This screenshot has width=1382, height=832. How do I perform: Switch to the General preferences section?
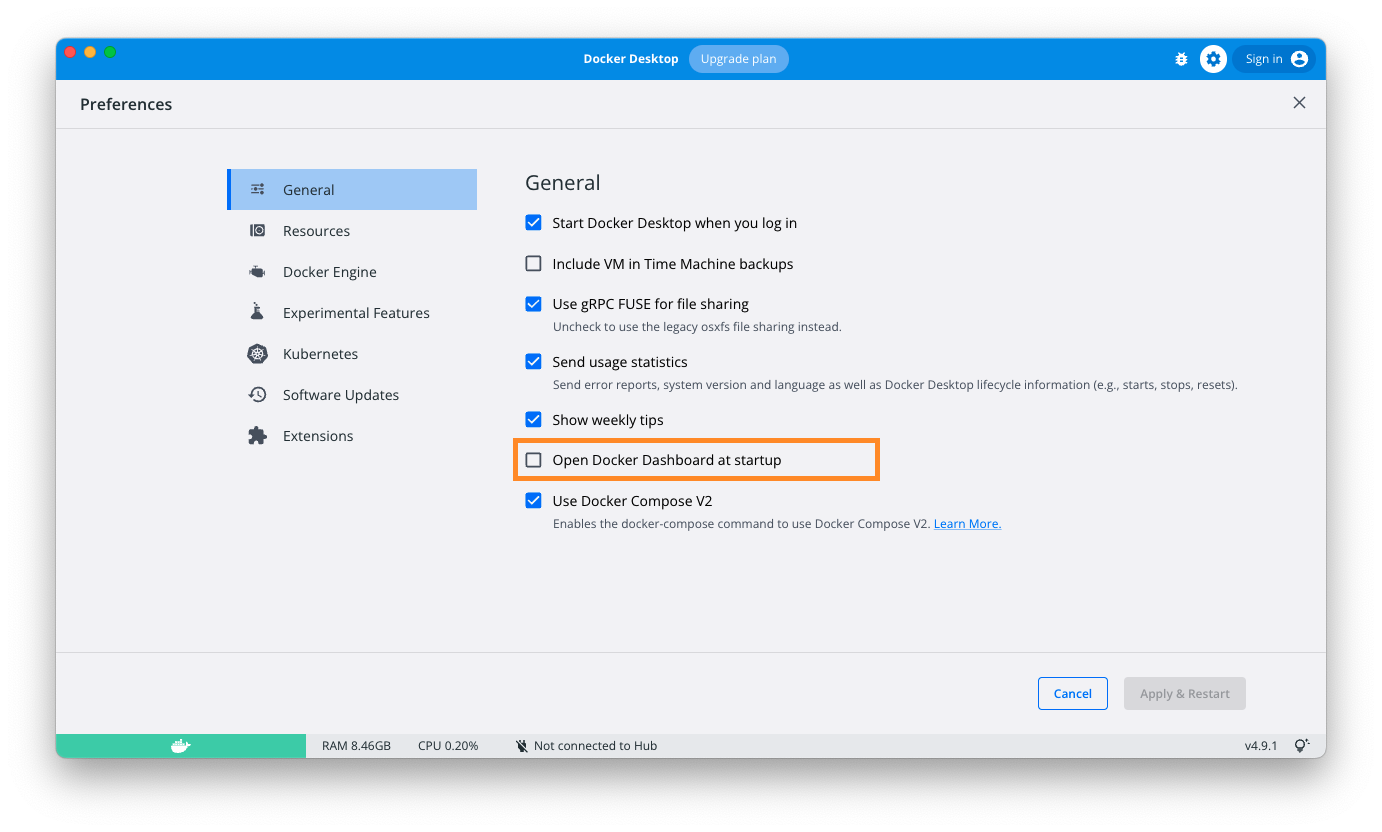pos(308,189)
